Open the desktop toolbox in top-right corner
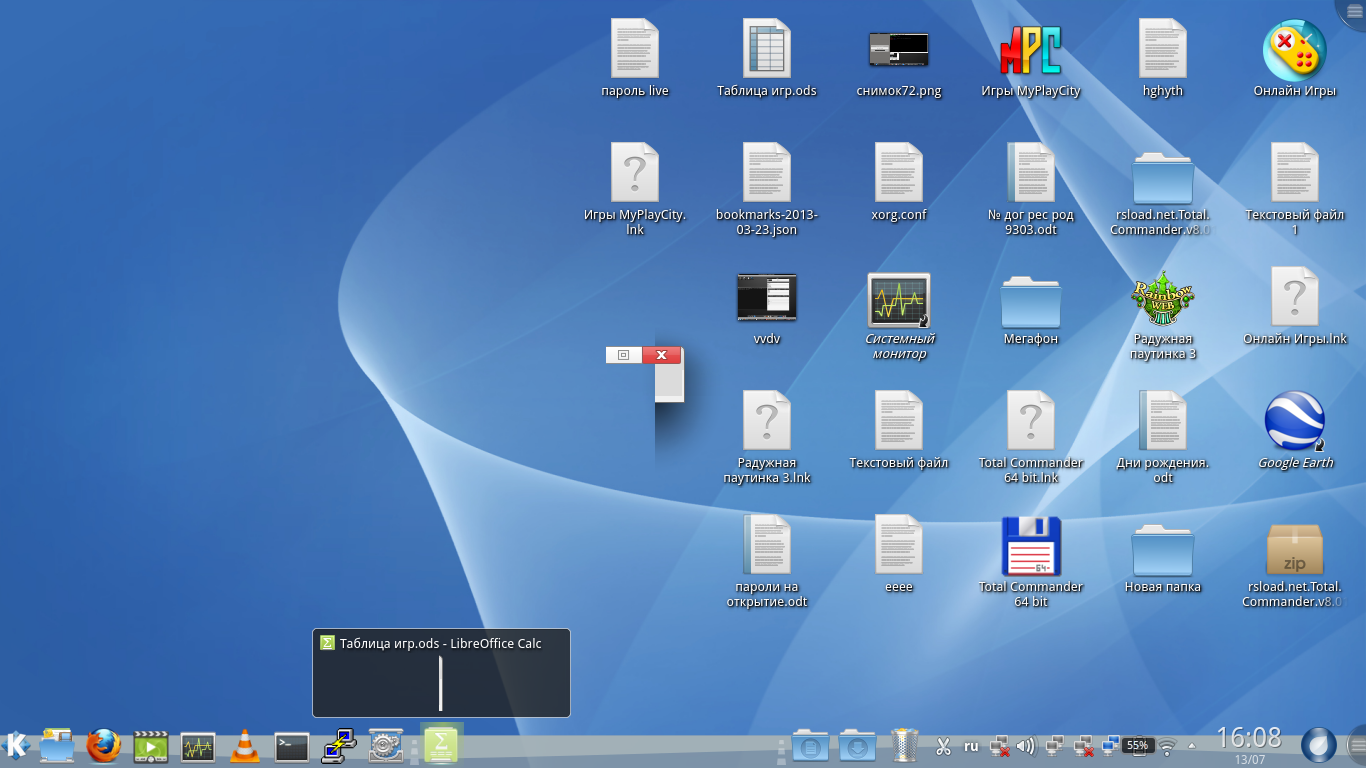 1354,10
